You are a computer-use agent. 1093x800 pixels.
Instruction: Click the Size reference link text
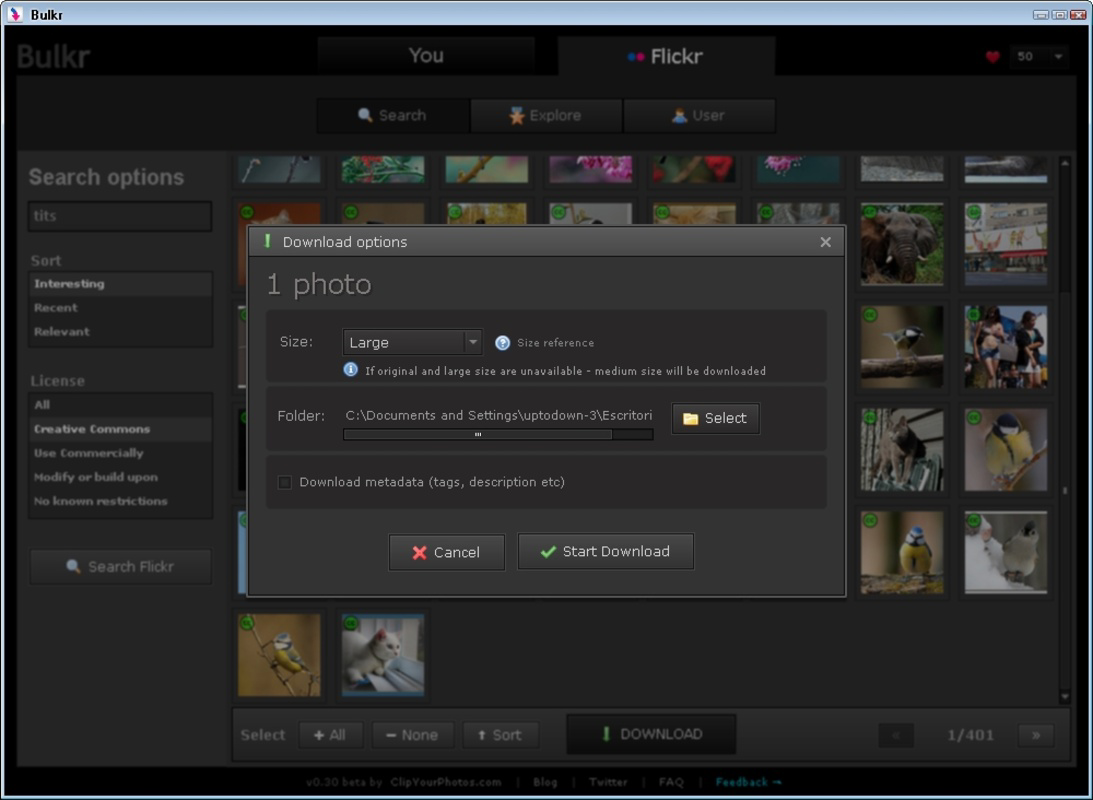556,343
